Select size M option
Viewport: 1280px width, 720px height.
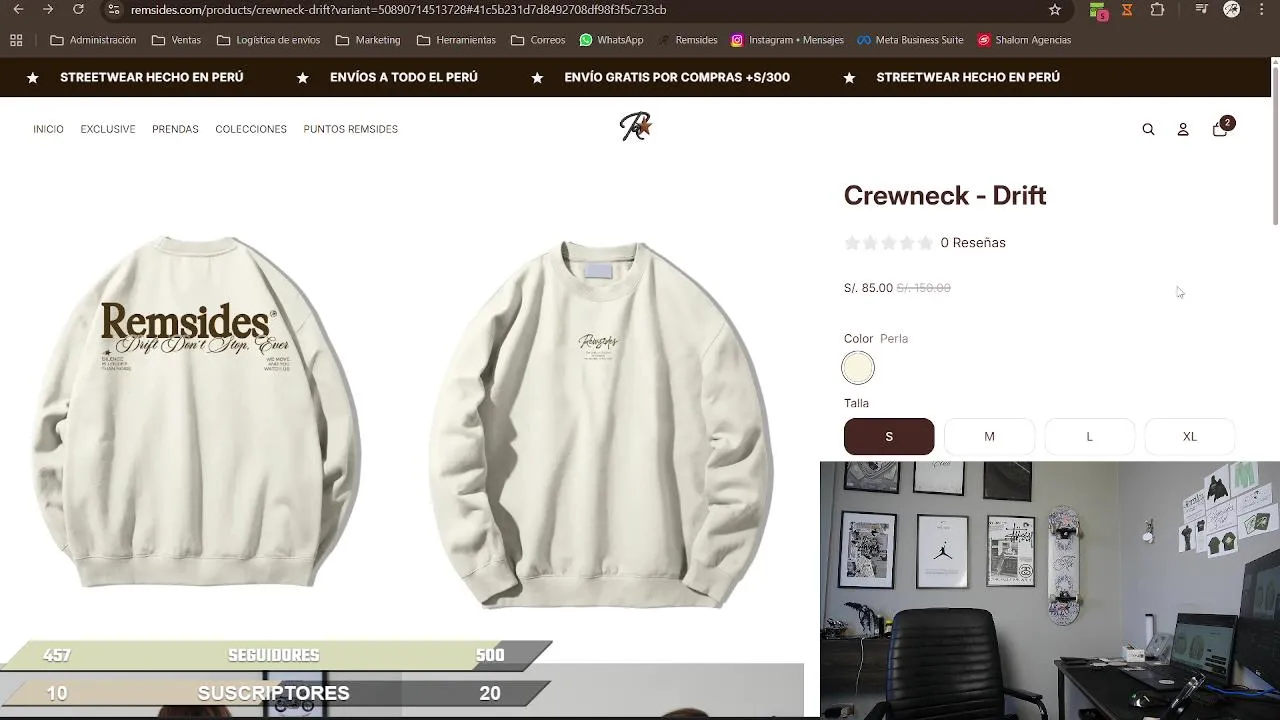(x=989, y=436)
